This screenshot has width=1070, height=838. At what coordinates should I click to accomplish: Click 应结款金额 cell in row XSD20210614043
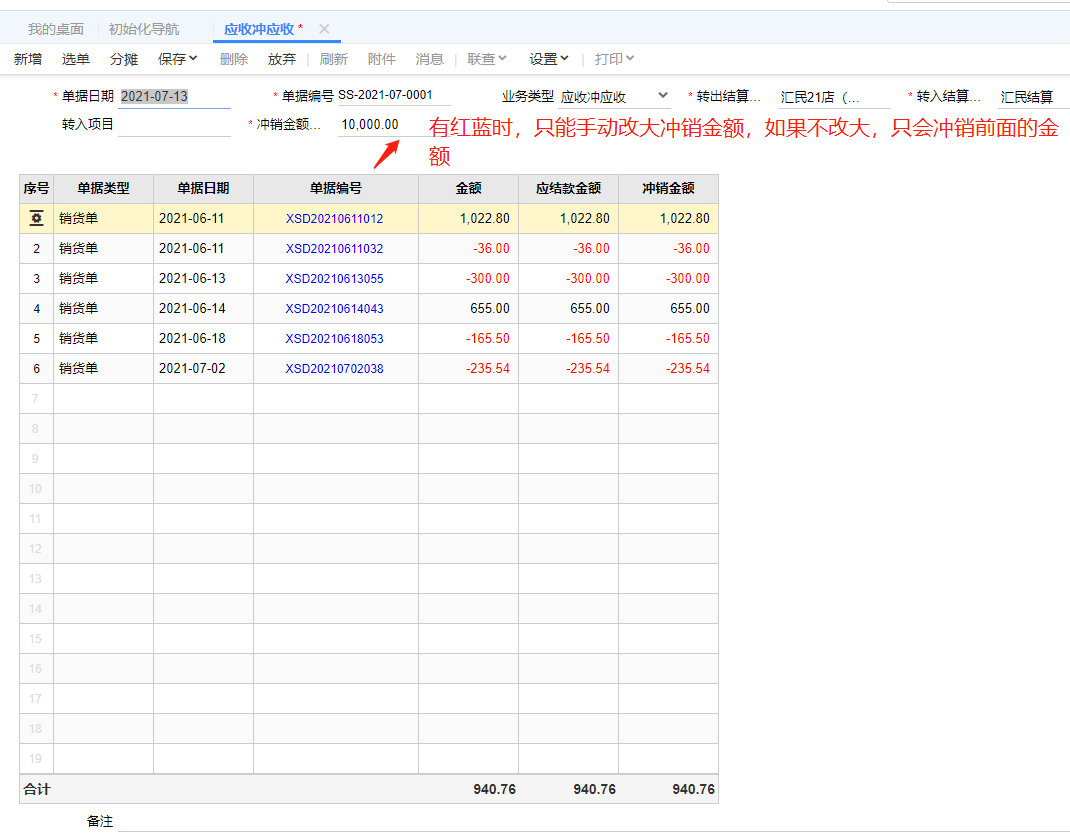(x=568, y=309)
